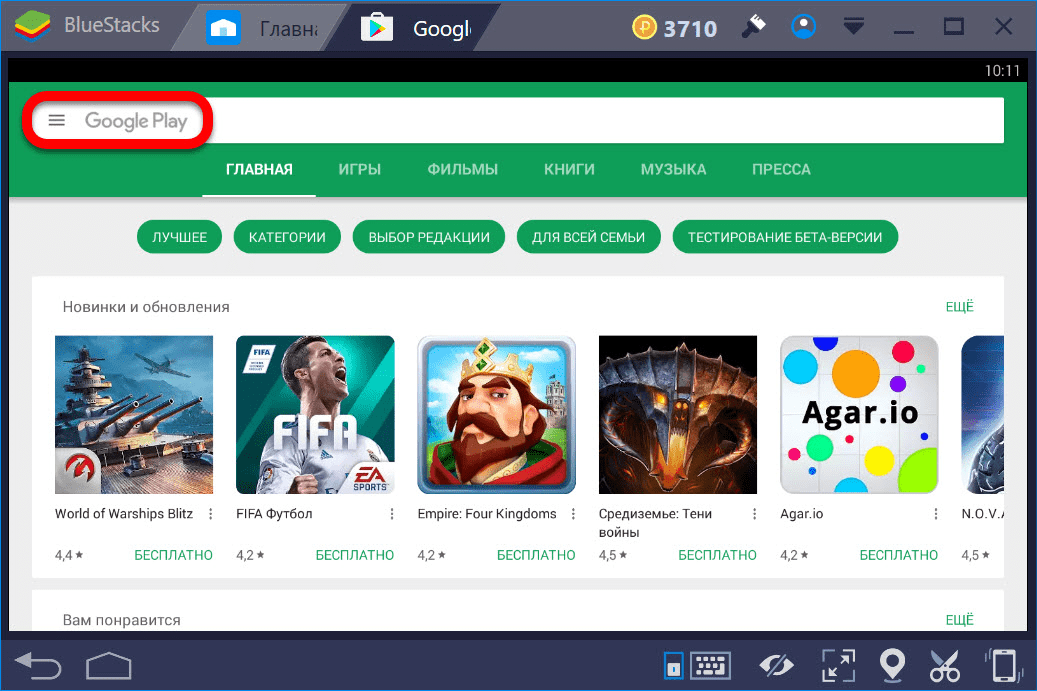Switch to the ИГРЫ tab

tap(359, 169)
